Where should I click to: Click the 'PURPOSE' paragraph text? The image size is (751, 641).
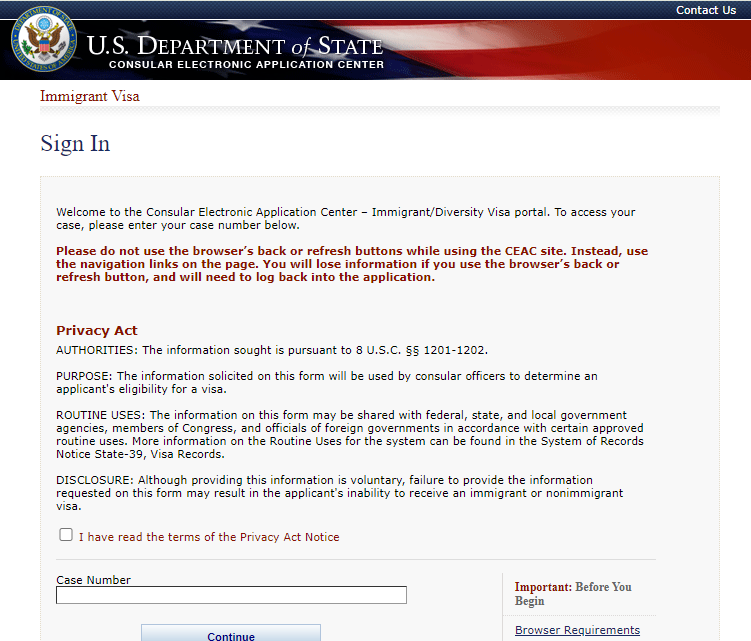(x=327, y=382)
